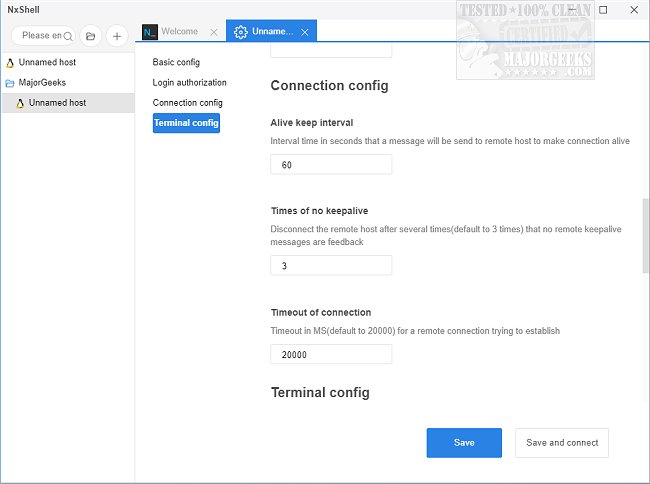Click the Alive keep interval input field
Viewport: 650px width, 484px height.
coord(331,165)
